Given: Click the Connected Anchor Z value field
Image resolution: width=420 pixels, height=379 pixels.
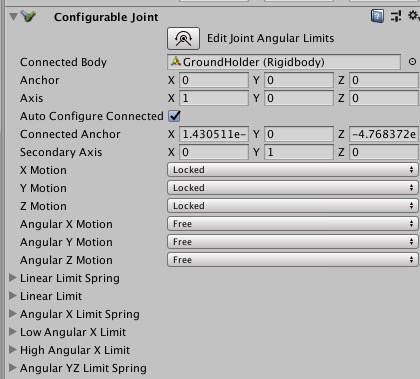Looking at the screenshot, I should point(384,134).
